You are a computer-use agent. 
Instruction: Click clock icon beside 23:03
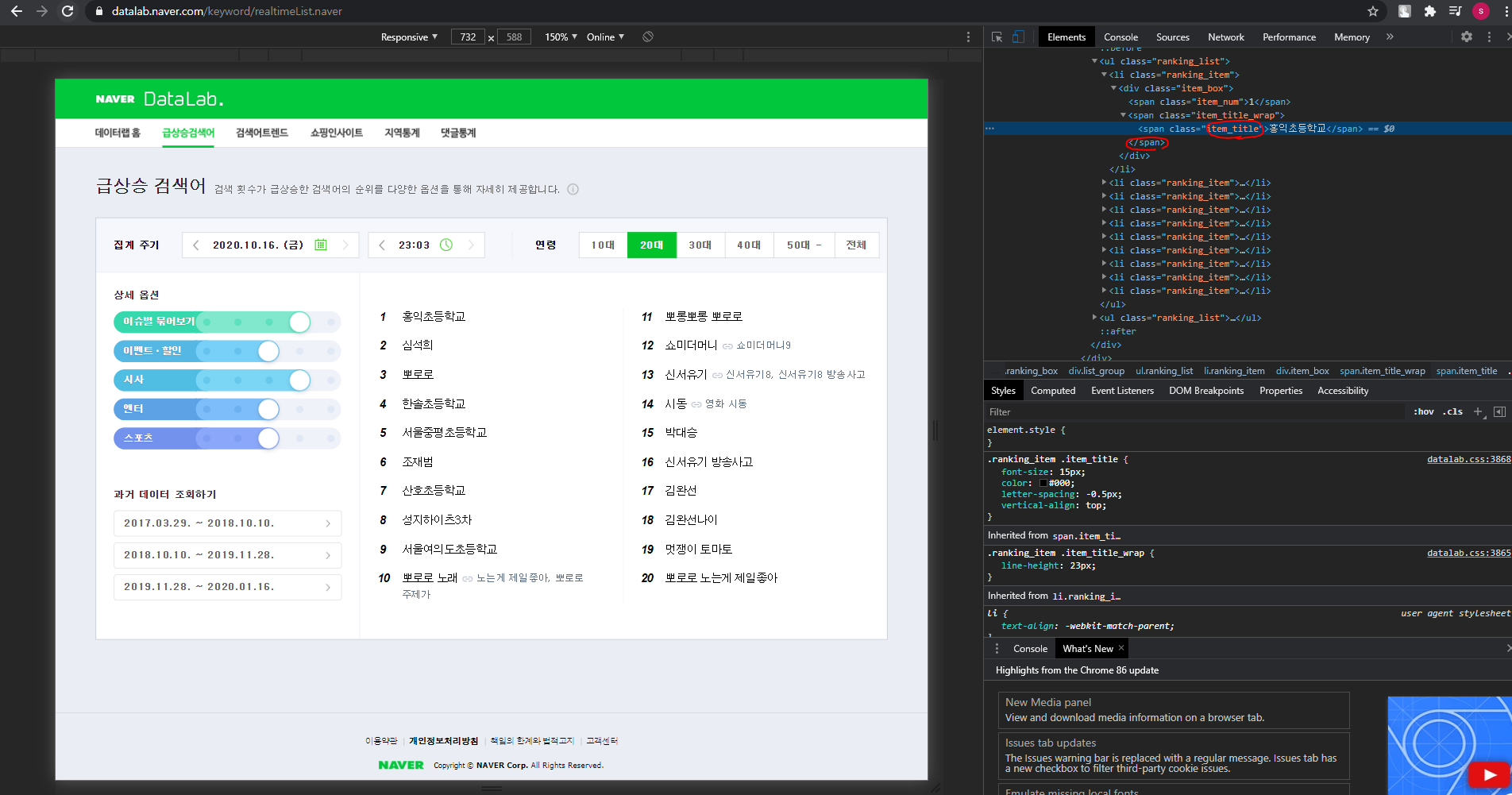point(446,245)
